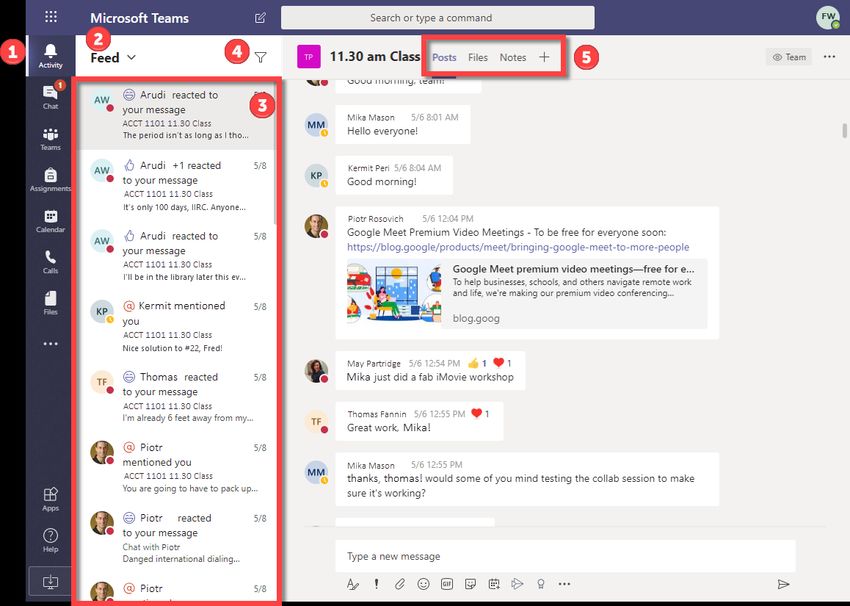Click Mika Mason's "Hello everyone!" message
850x606 pixels.
[403, 124]
